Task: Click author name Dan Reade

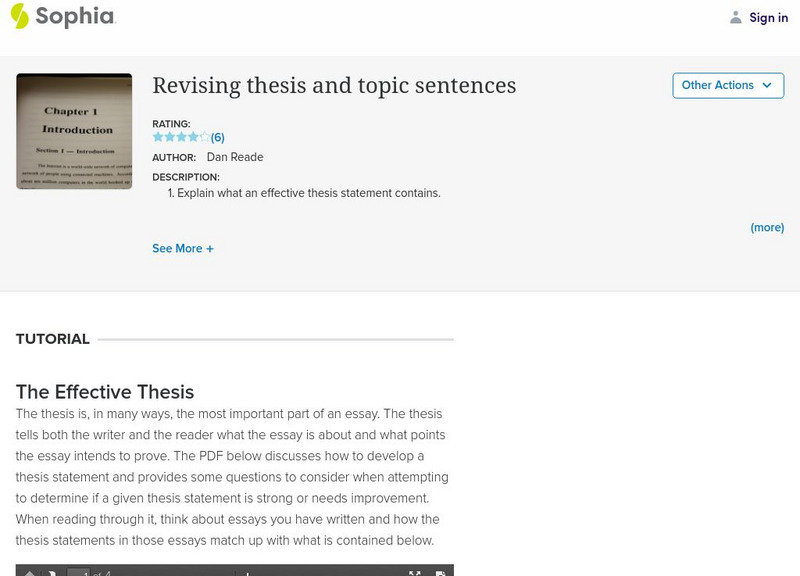Action: pos(235,157)
